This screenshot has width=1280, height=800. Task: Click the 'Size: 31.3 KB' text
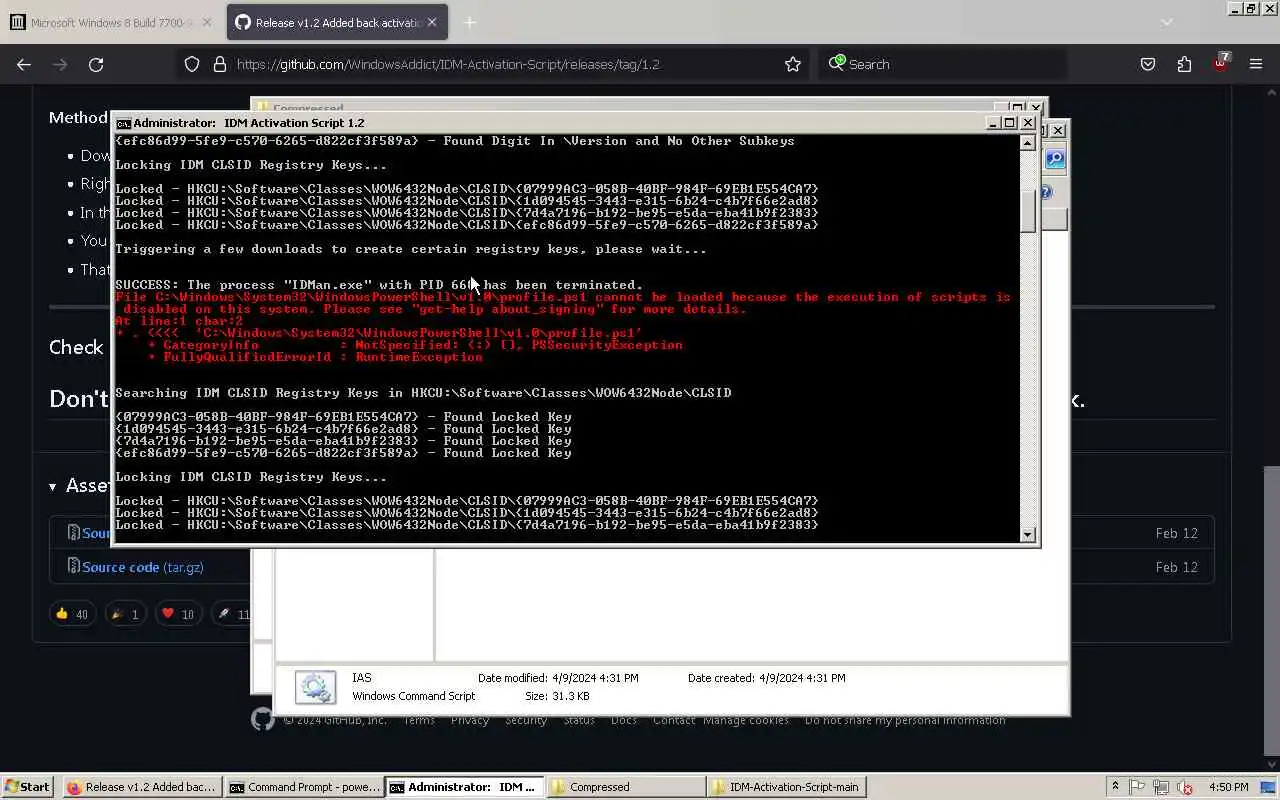tap(557, 696)
